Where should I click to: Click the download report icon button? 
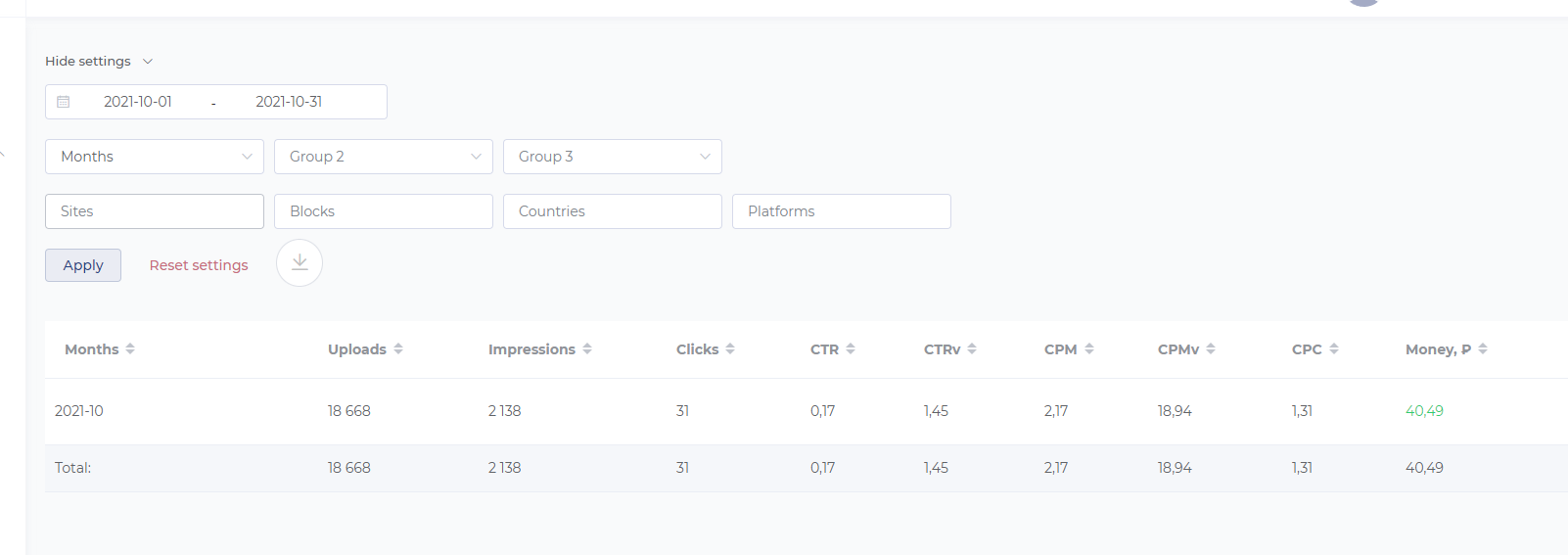[300, 263]
